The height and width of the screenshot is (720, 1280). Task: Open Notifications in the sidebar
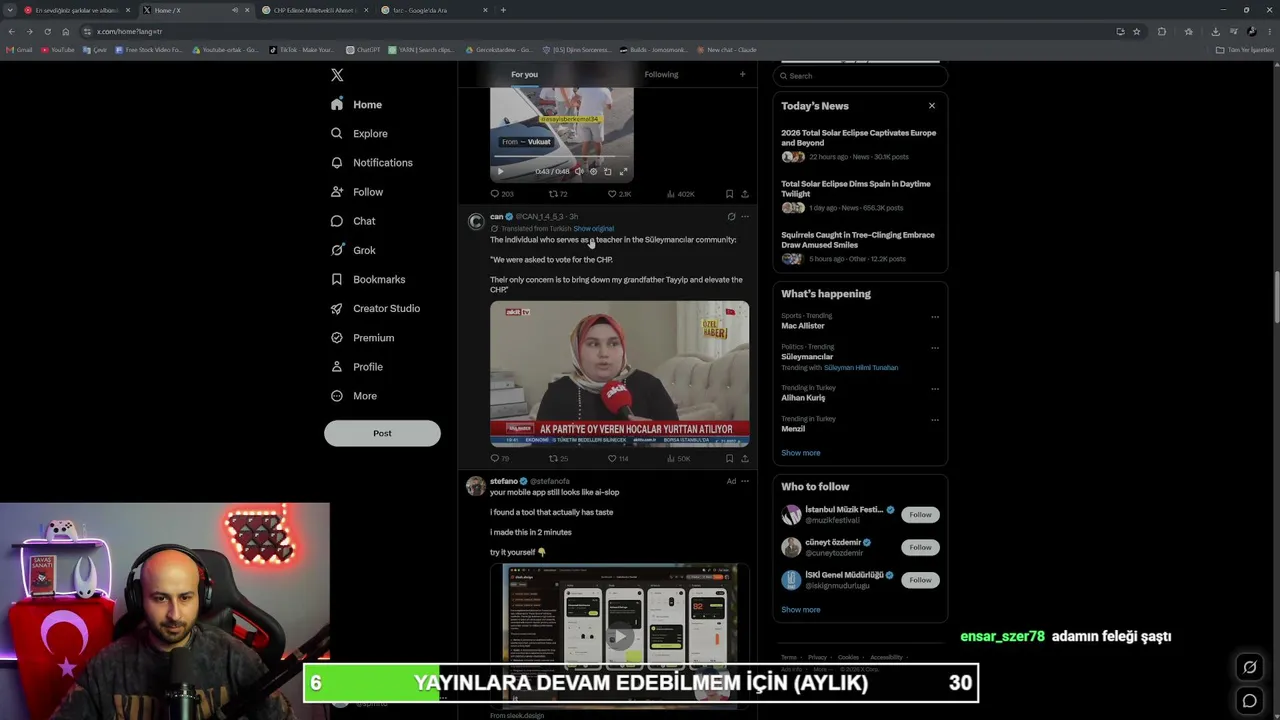point(371,162)
